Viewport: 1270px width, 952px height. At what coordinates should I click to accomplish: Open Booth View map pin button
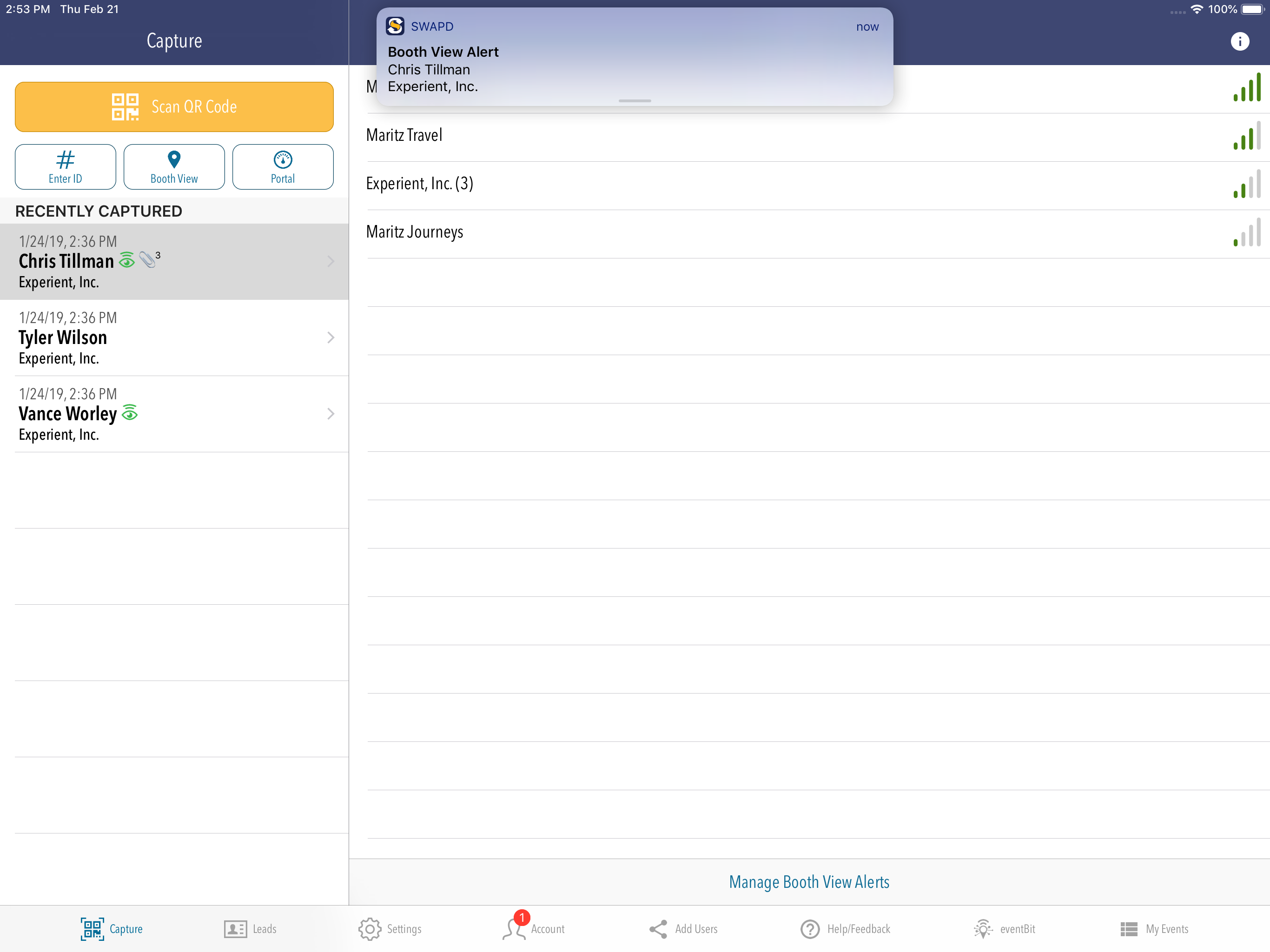click(x=174, y=166)
